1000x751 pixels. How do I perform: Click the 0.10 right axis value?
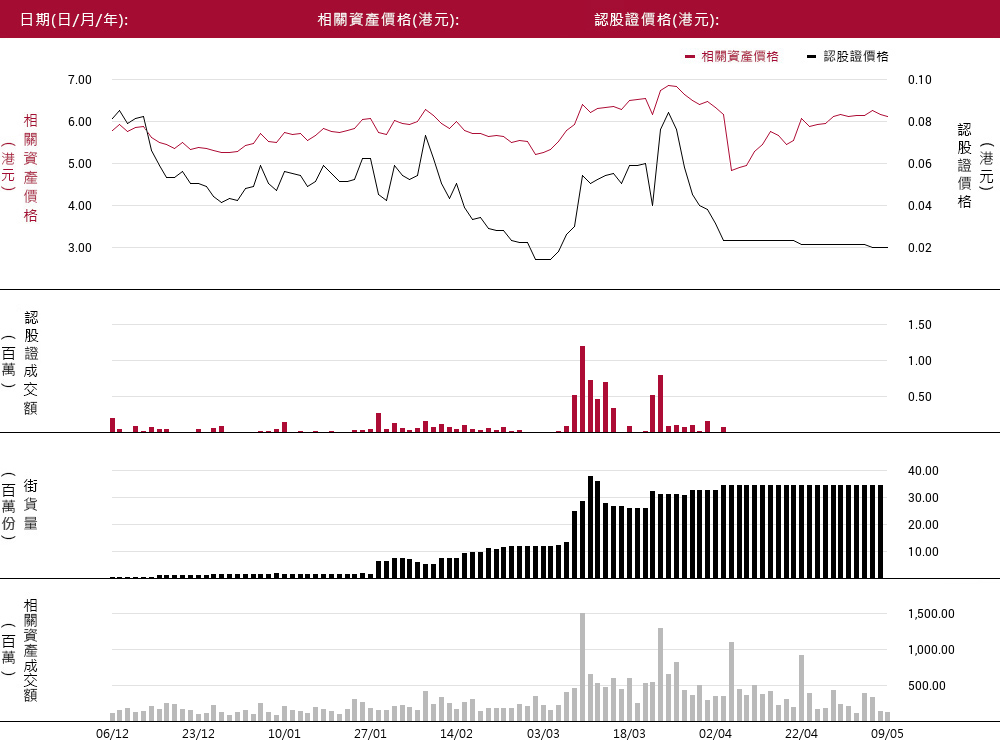[920, 80]
